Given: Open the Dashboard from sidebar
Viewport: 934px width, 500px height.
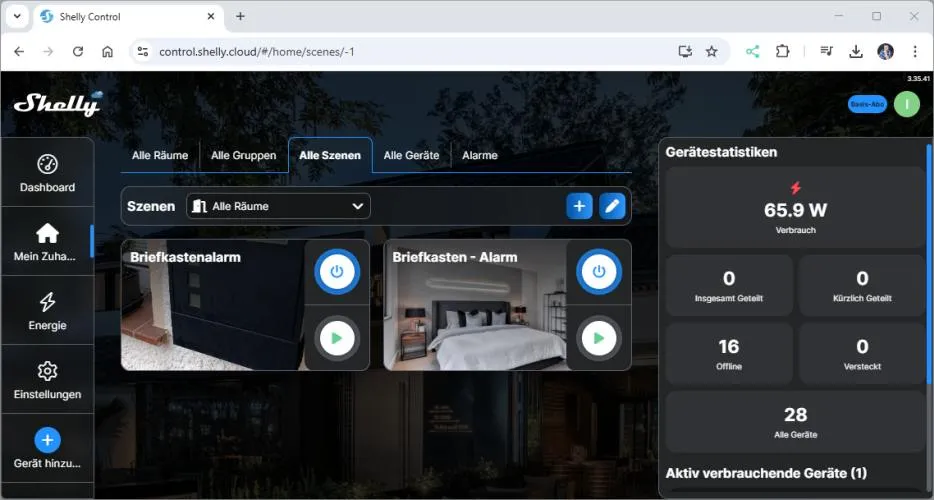Looking at the screenshot, I should (47, 173).
